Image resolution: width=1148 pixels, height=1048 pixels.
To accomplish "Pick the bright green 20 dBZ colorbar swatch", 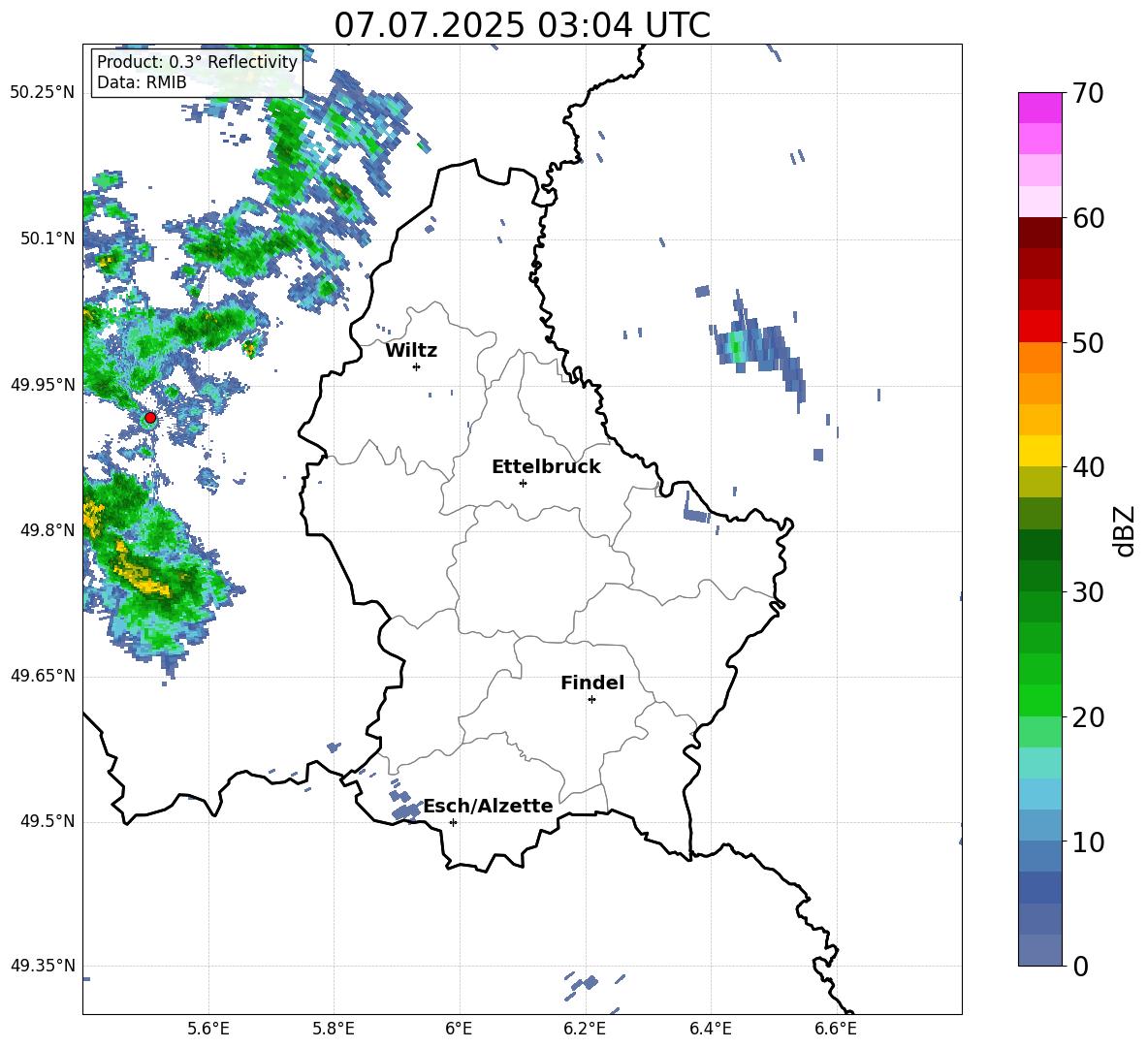I will tap(1039, 700).
